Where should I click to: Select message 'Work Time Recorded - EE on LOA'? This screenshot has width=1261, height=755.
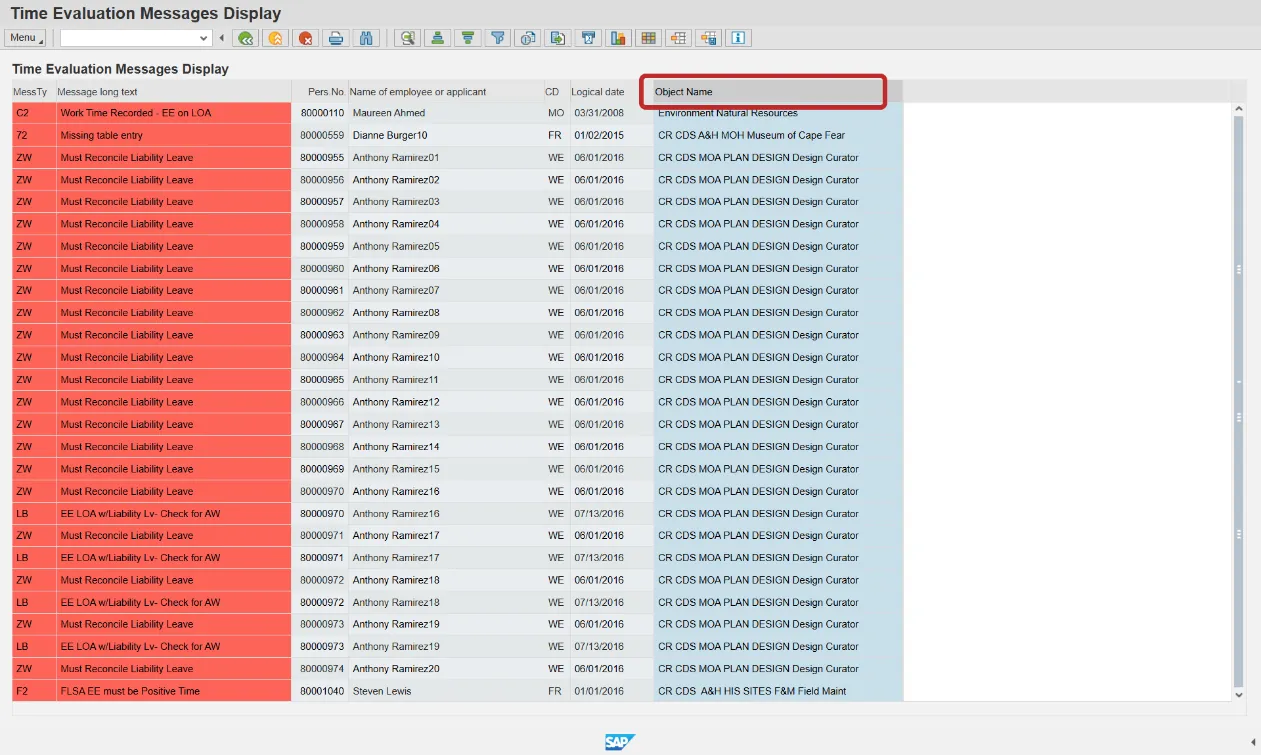tap(174, 113)
